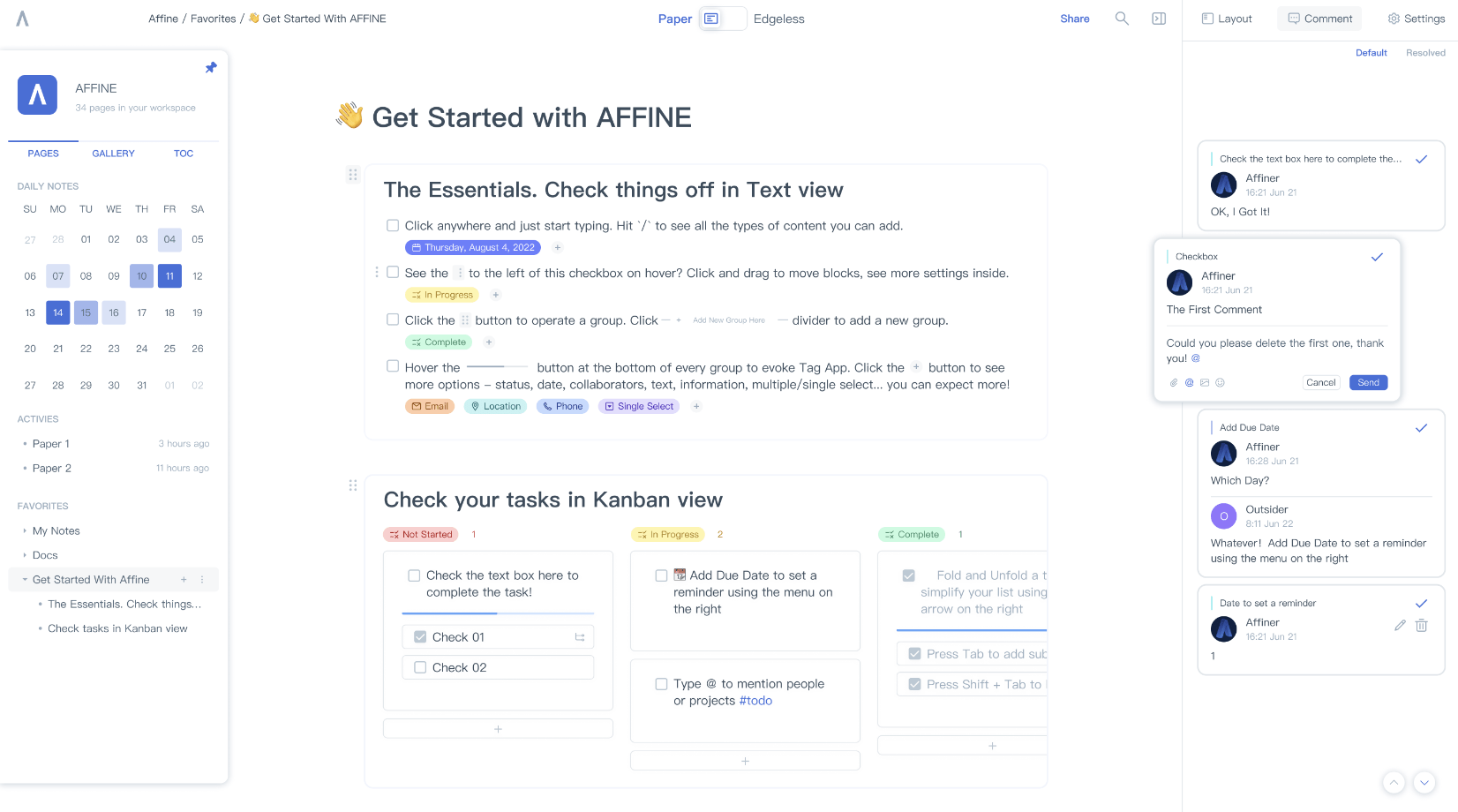Expand My Notes in Favorites
The height and width of the screenshot is (812, 1458).
(25, 531)
